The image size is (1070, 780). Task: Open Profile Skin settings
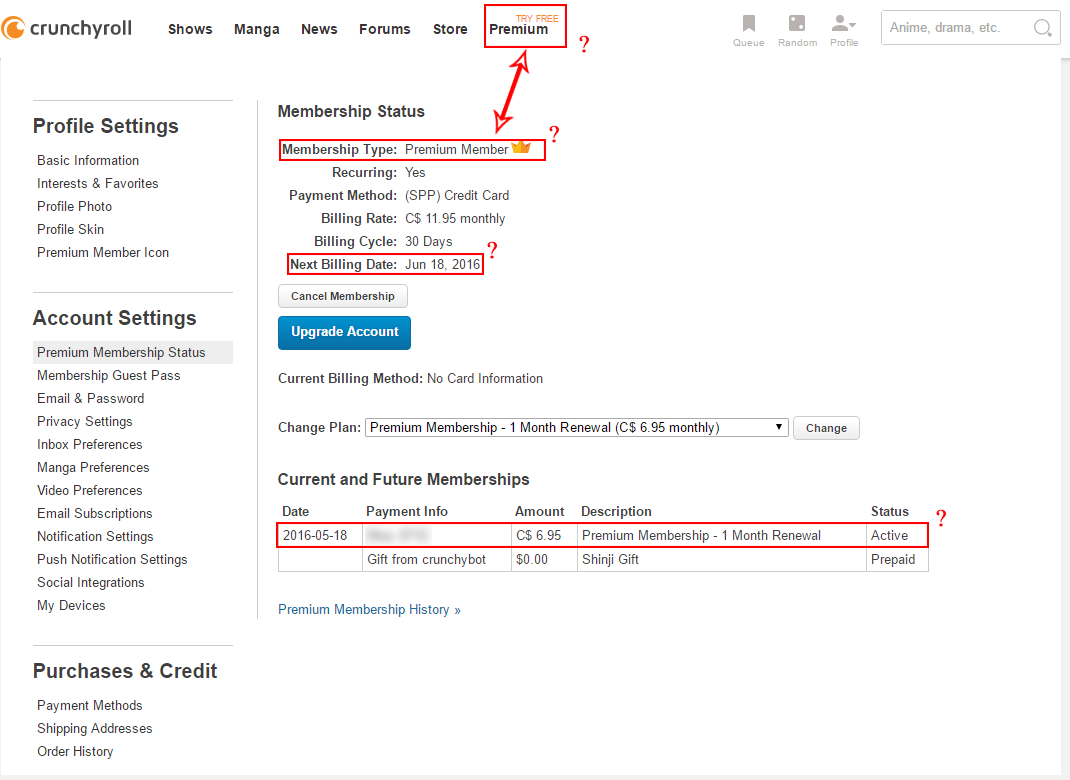70,229
